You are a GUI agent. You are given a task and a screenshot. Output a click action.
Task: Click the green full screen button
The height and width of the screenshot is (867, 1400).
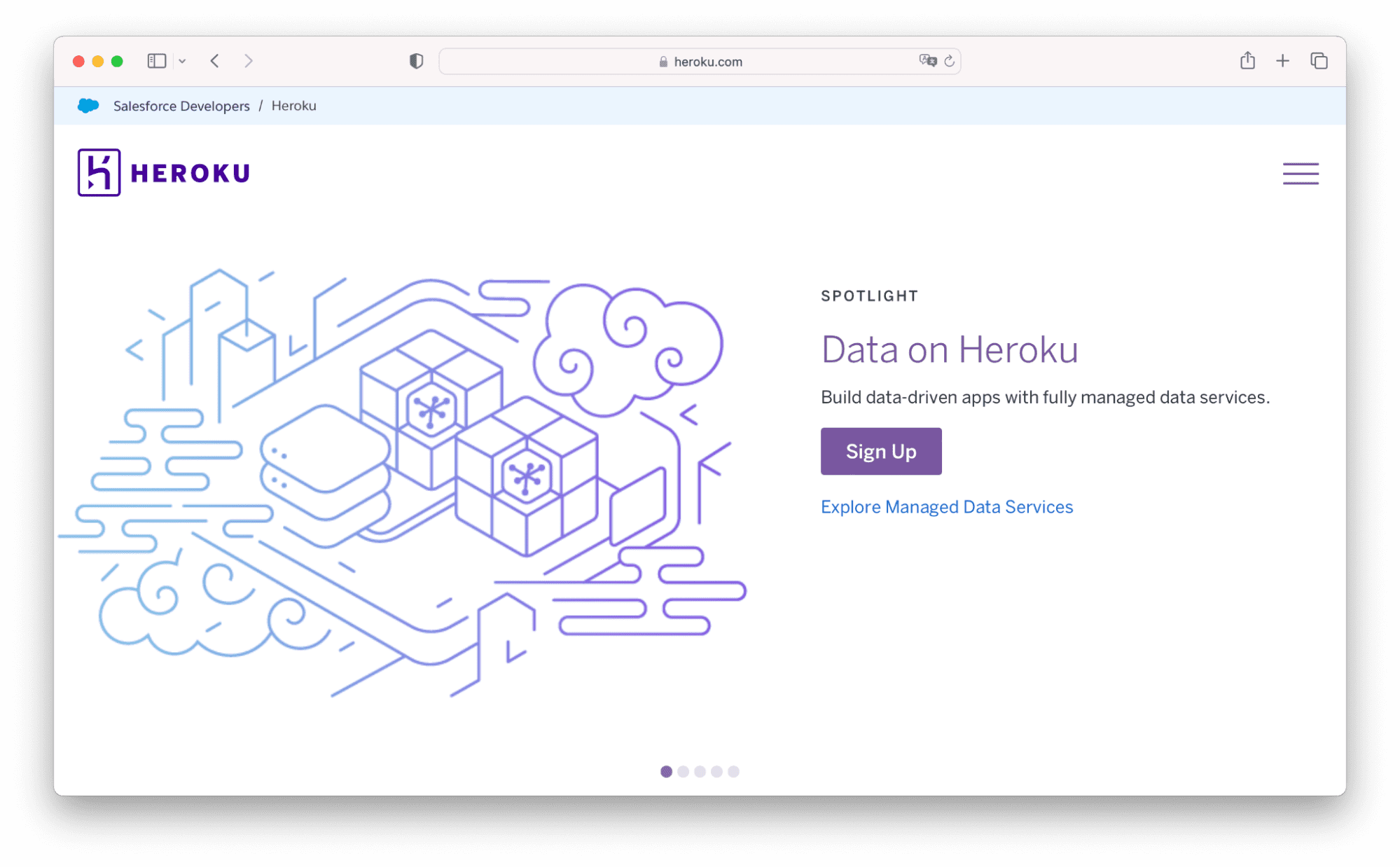117,61
